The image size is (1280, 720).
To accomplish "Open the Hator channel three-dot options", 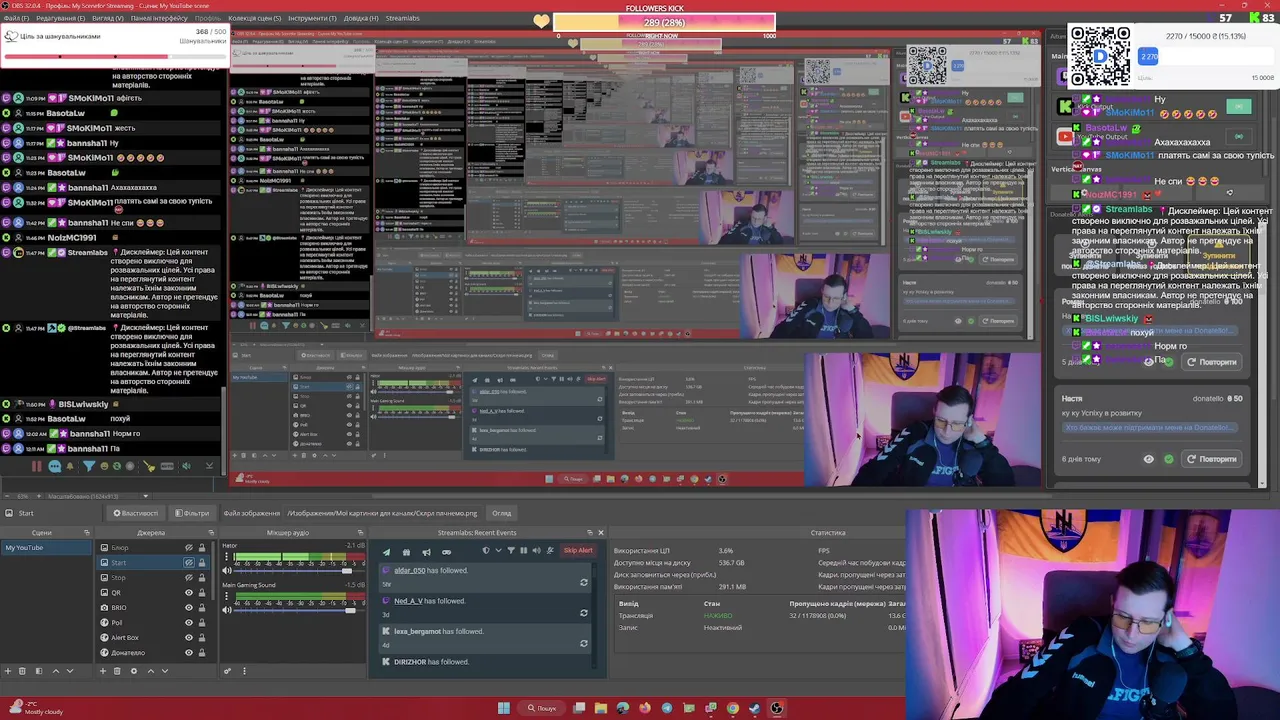I will pos(226,556).
